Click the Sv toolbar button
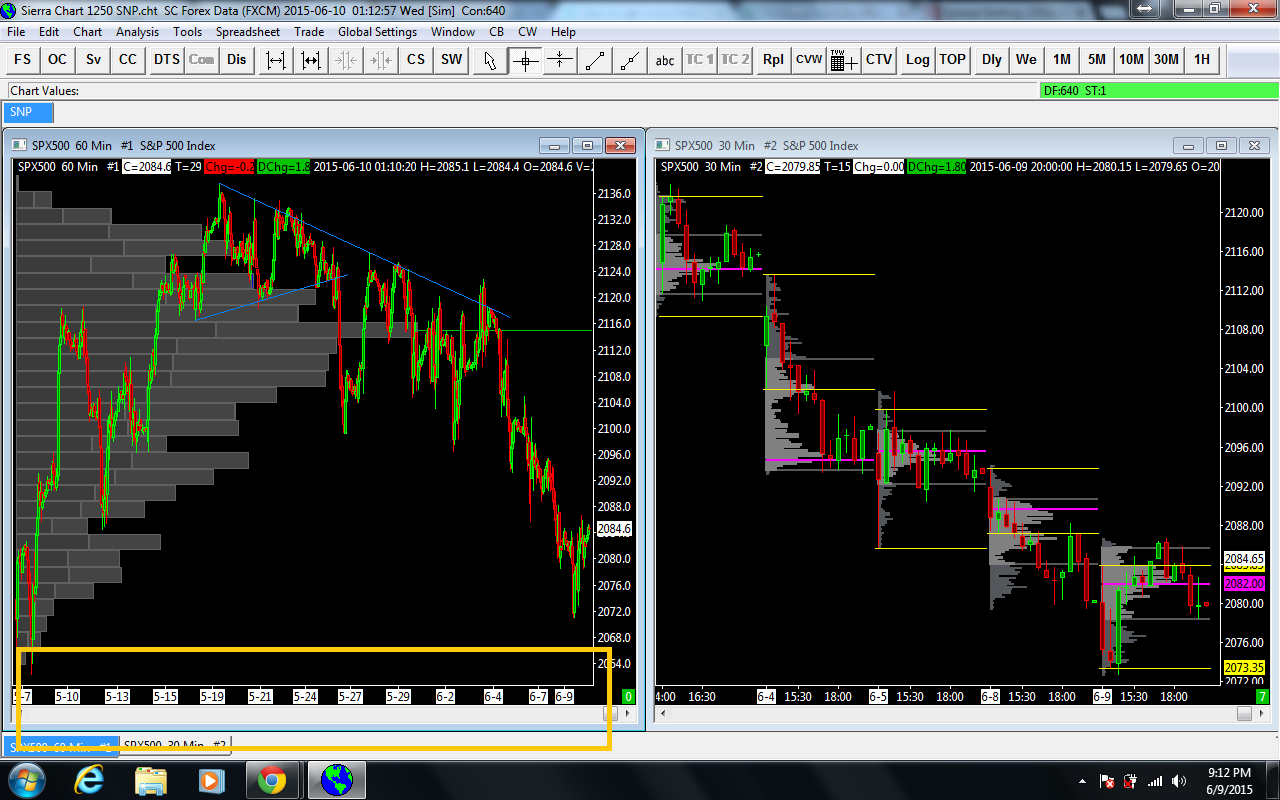Screen dimensions: 1280x800 click(x=93, y=59)
